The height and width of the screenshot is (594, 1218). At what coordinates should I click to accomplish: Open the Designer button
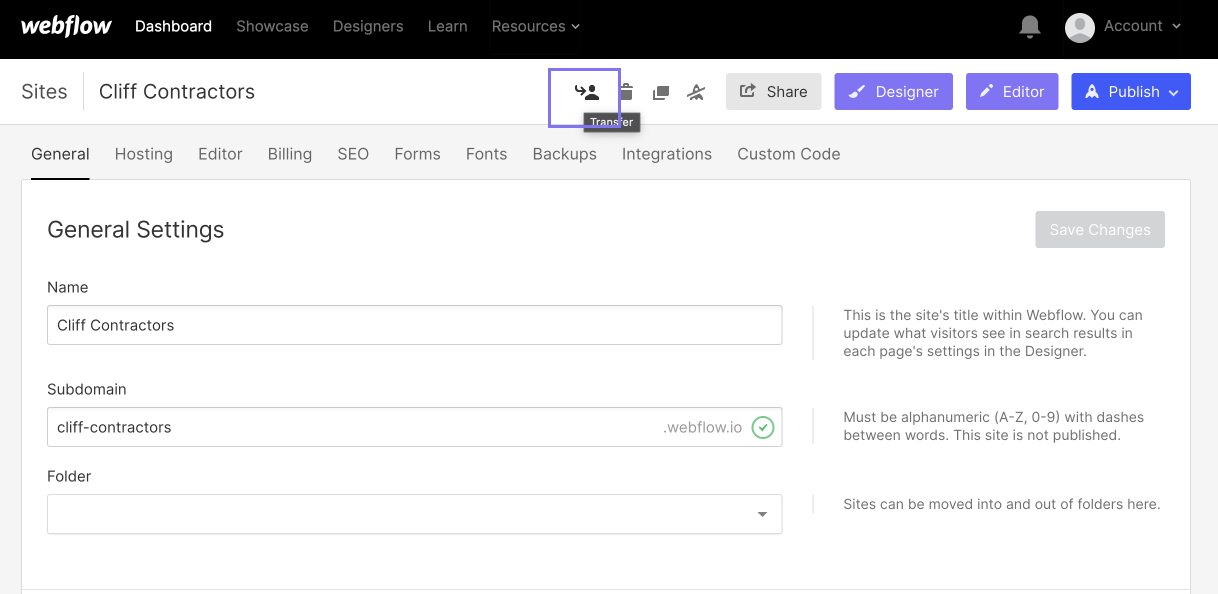[x=893, y=92]
